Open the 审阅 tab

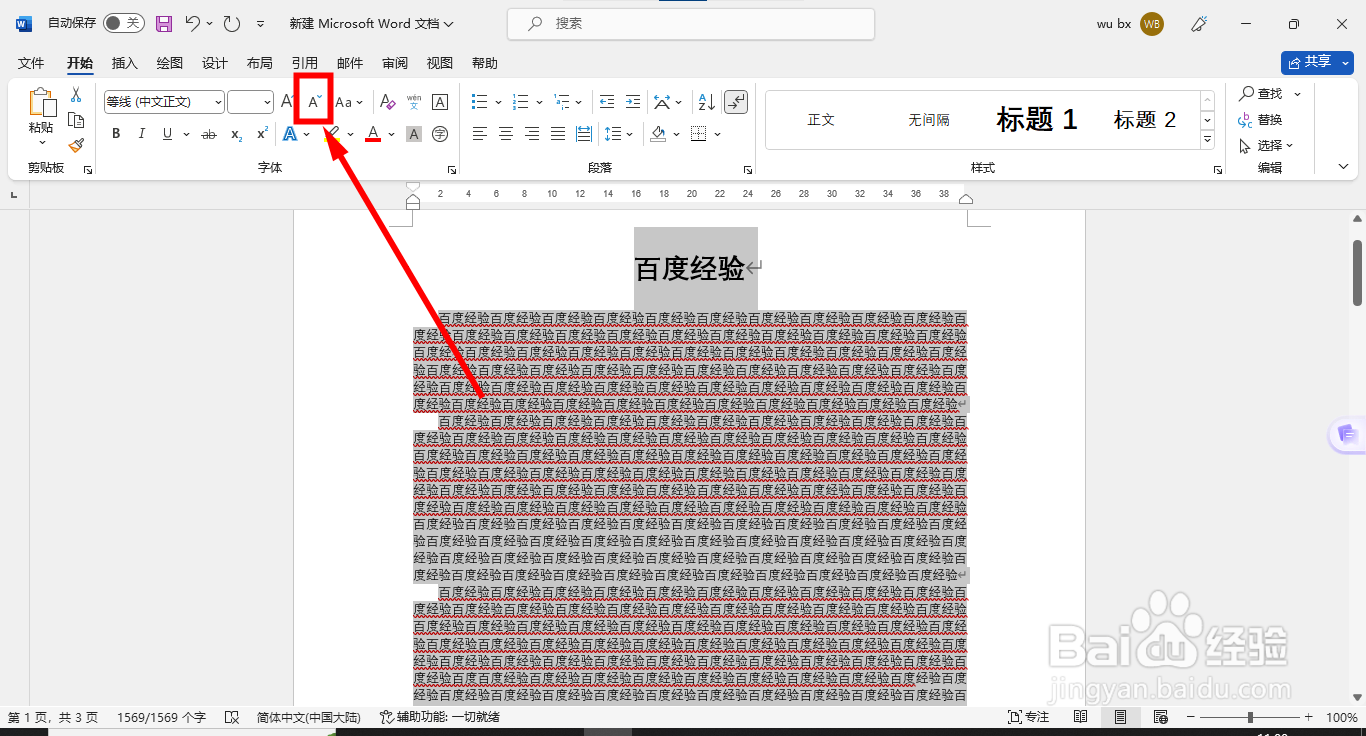point(395,63)
